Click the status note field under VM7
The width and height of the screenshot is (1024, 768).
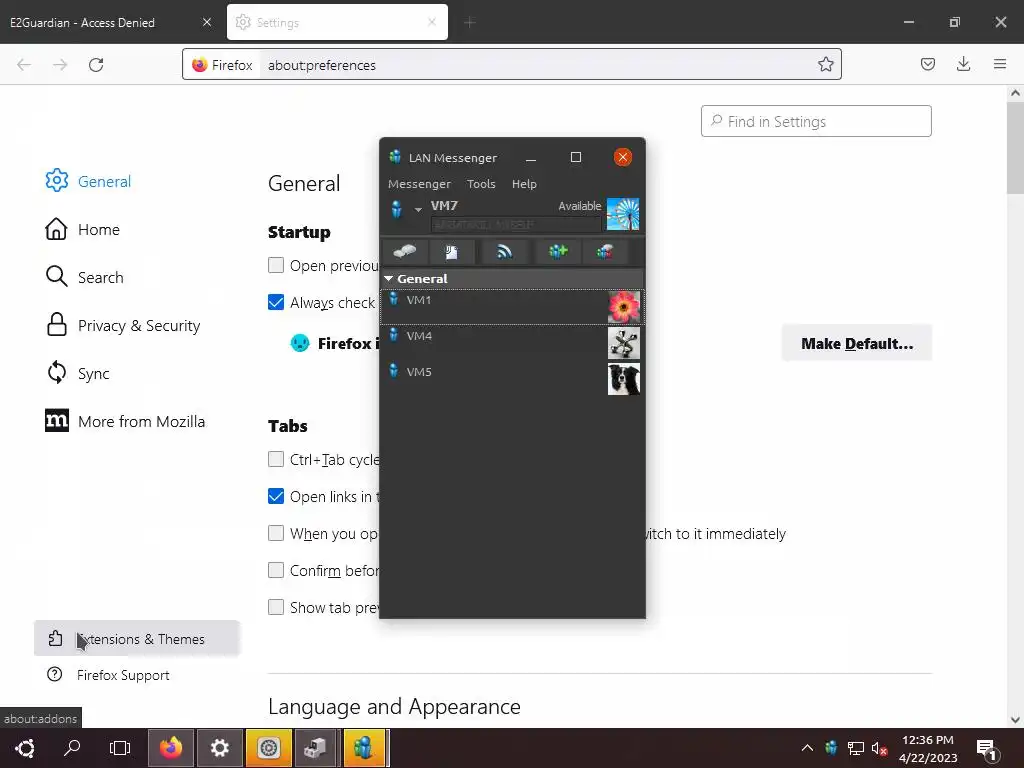point(516,225)
